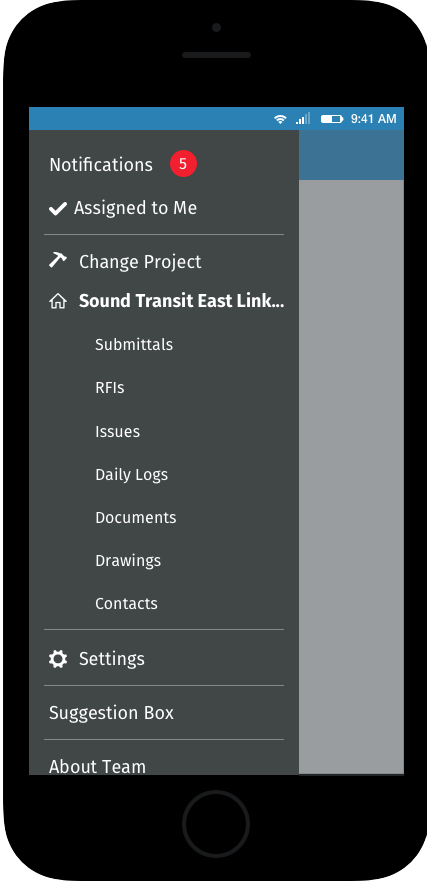Viewport: 427px width, 881px height.
Task: Open the Documents section
Action: click(135, 517)
